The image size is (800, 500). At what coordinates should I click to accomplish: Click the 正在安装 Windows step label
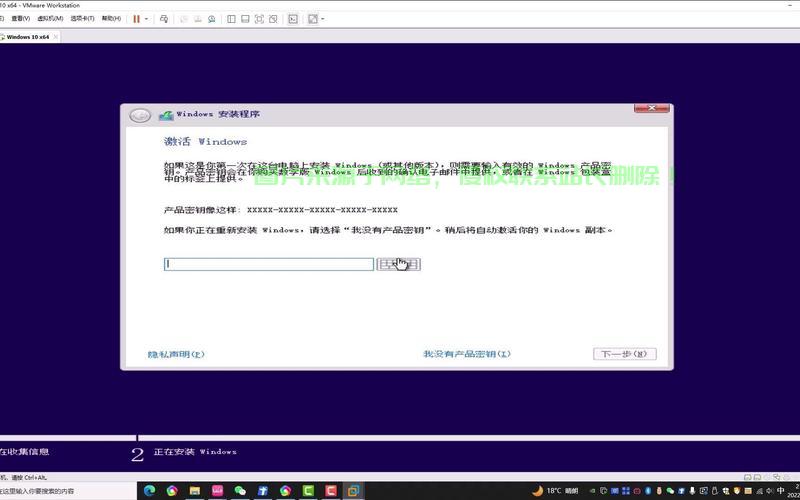[x=195, y=452]
